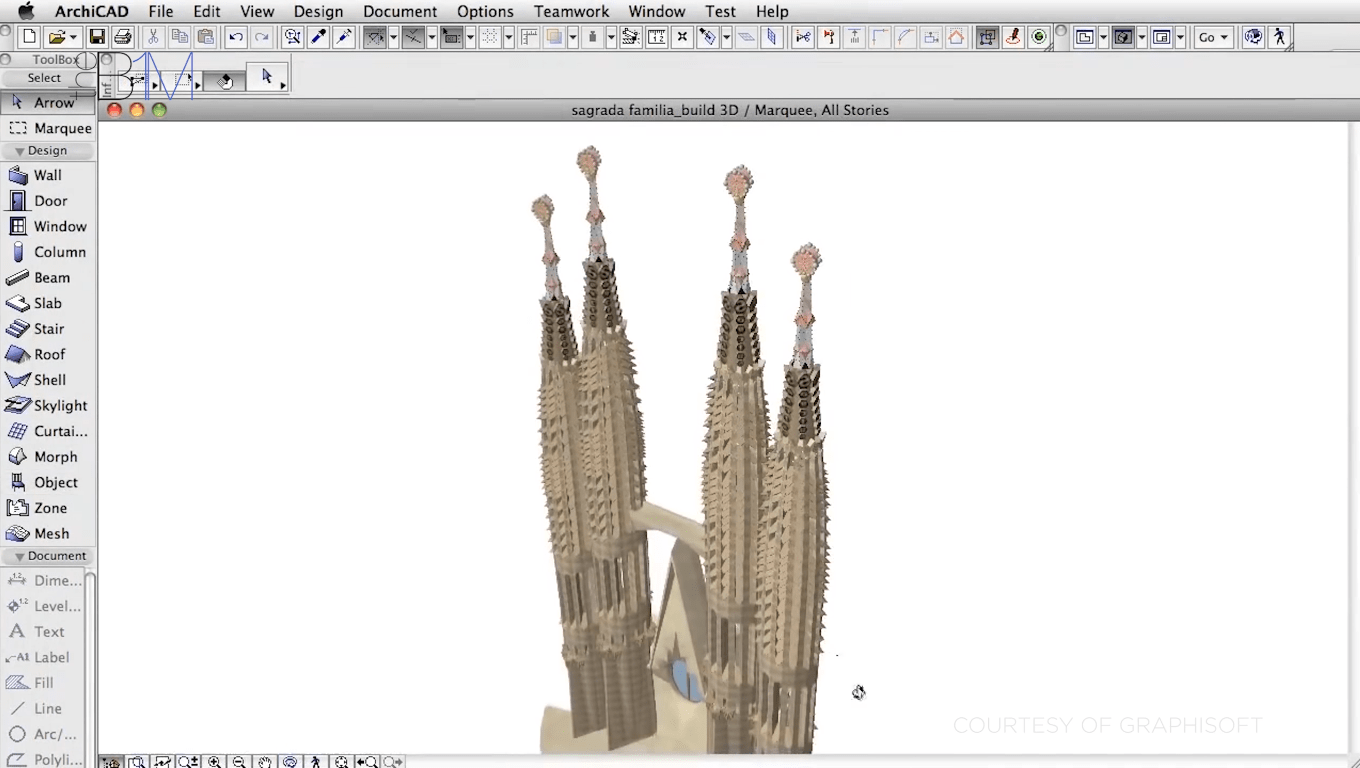Screen dimensions: 1360x768
Task: Open the Teamwork menu
Action: pos(571,11)
